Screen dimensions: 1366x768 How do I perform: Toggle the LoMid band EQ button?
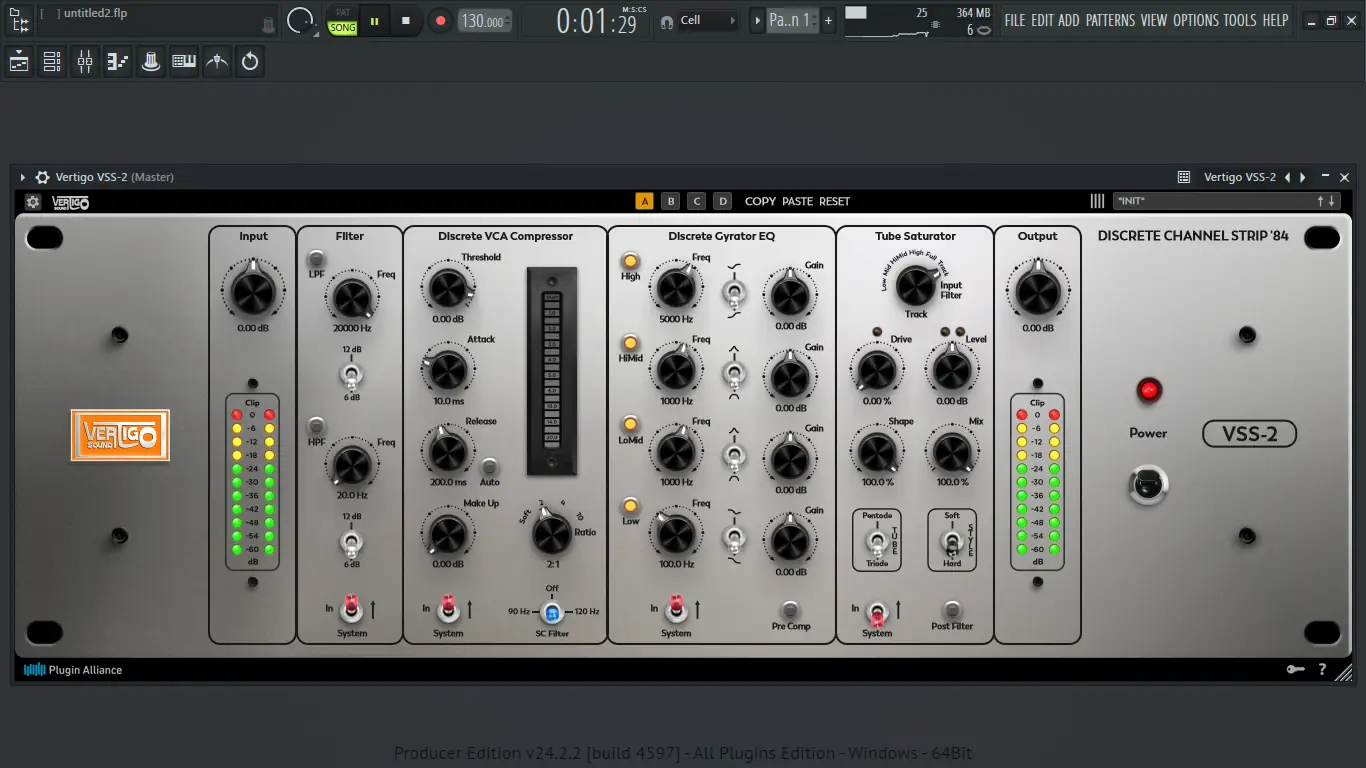[630, 424]
